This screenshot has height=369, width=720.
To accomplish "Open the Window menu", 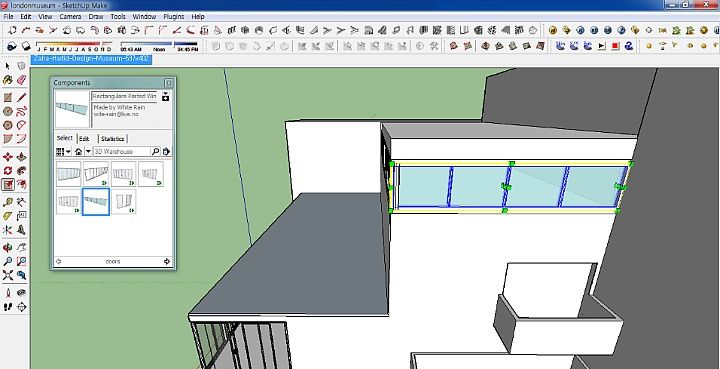I will point(144,17).
